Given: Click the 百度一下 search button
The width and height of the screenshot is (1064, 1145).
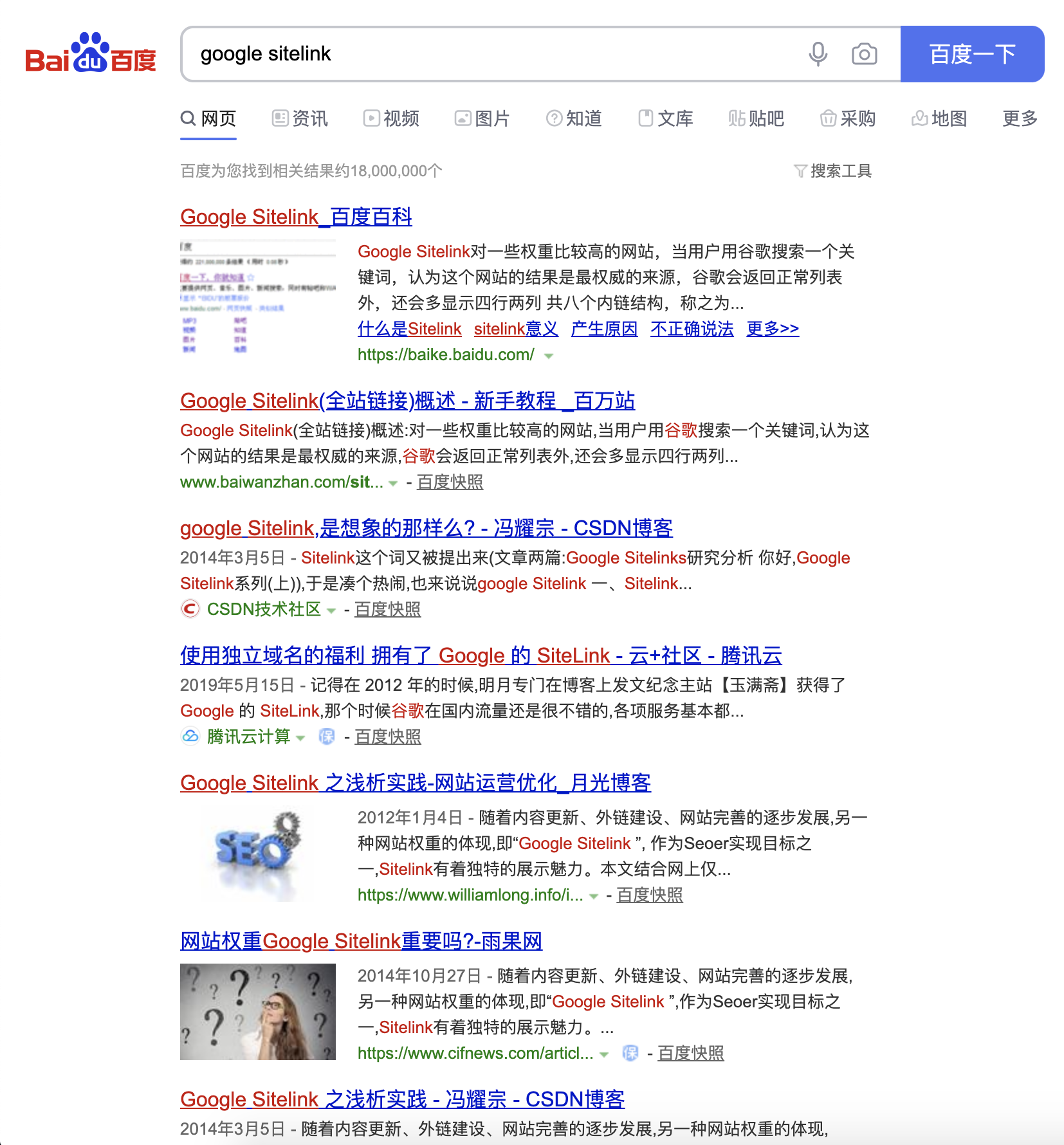Looking at the screenshot, I should point(972,54).
